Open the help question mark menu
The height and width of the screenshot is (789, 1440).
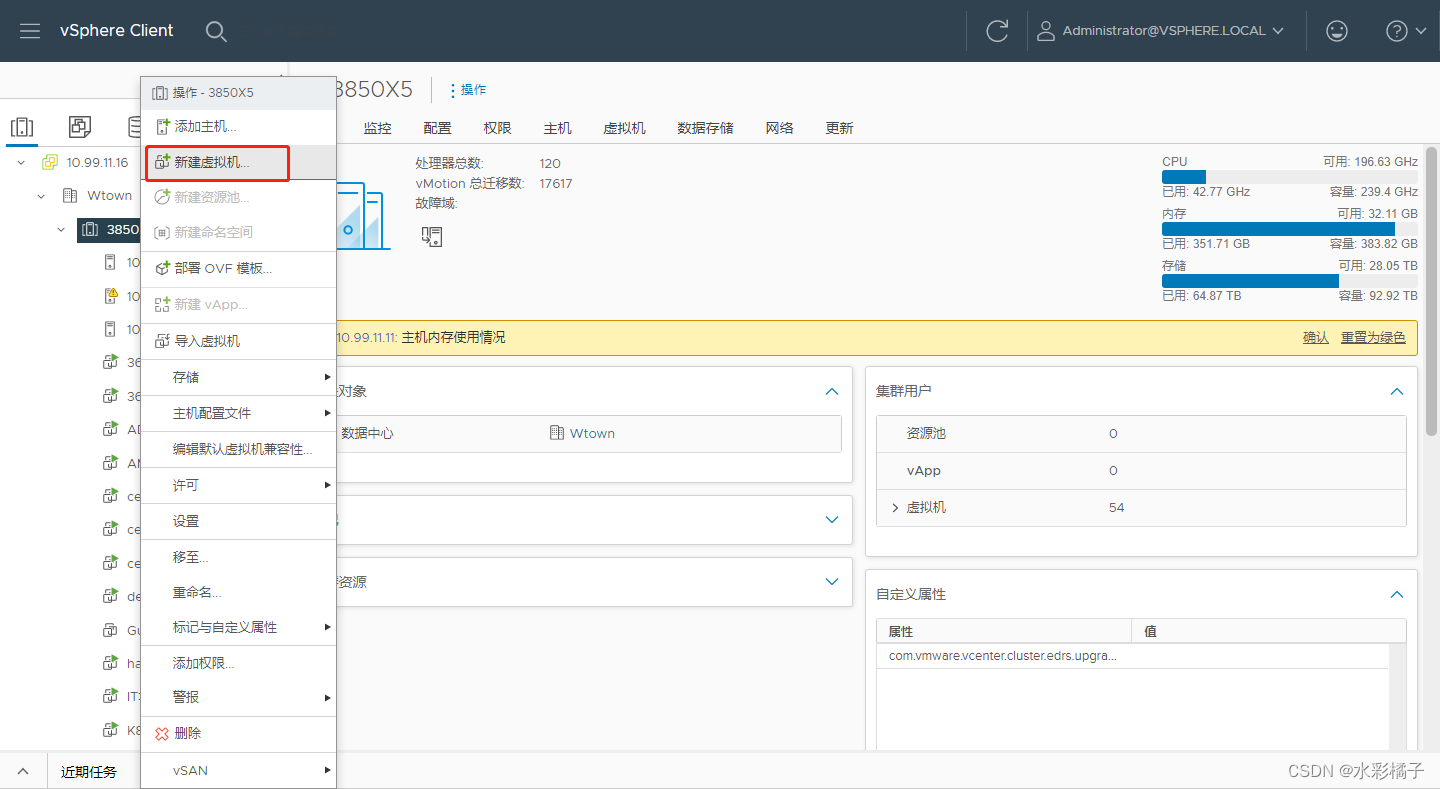point(1406,31)
